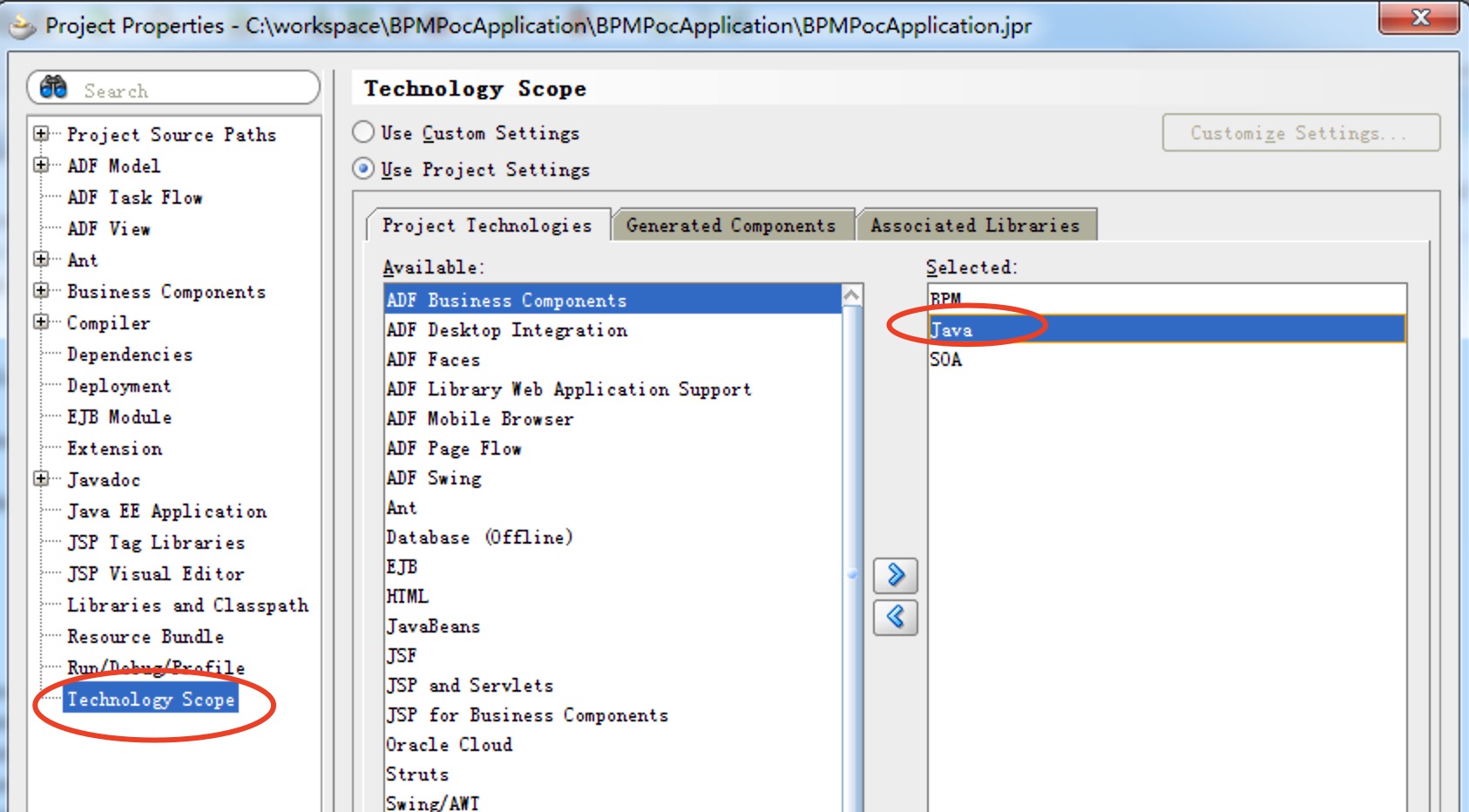Click the Available list scroll-up arrow
1469x812 pixels.
[851, 296]
